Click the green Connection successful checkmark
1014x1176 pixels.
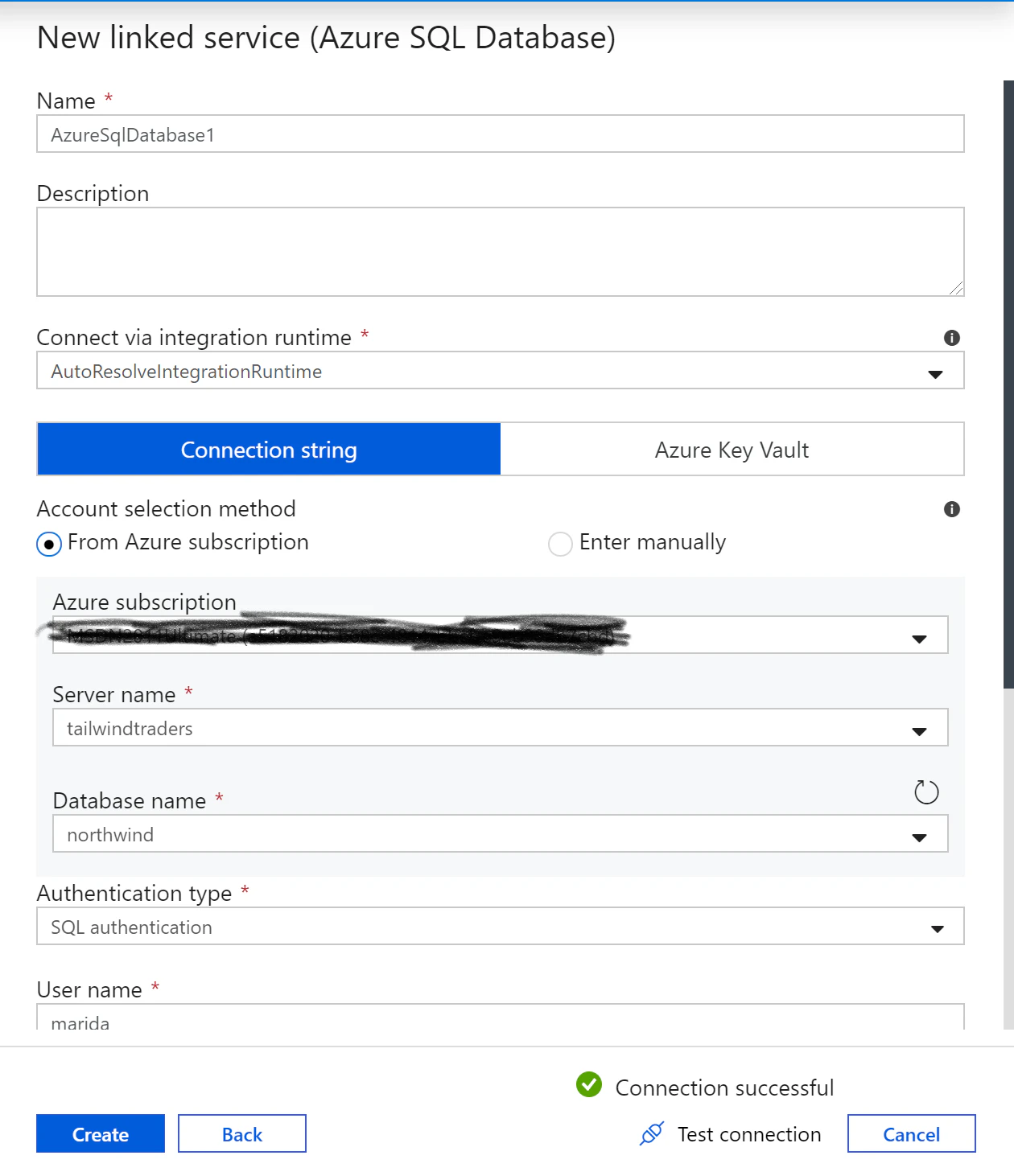point(589,1084)
